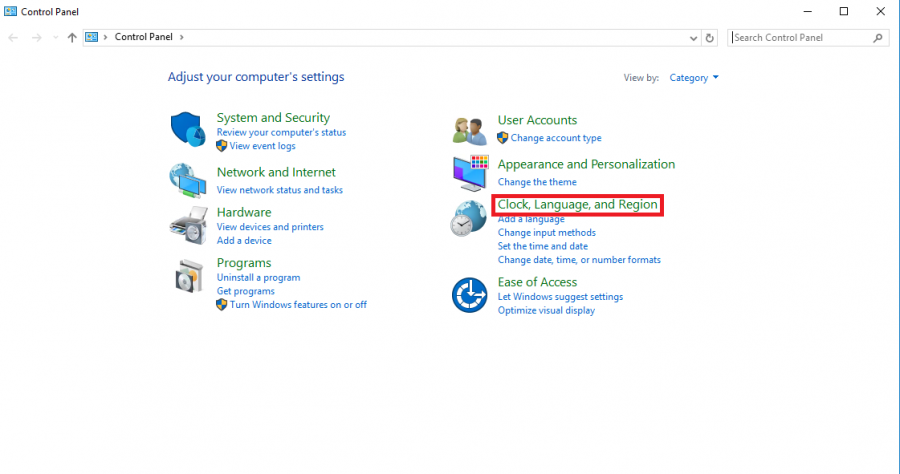This screenshot has height=474, width=900.
Task: Click the Forward navigation arrow
Action: (x=36, y=38)
